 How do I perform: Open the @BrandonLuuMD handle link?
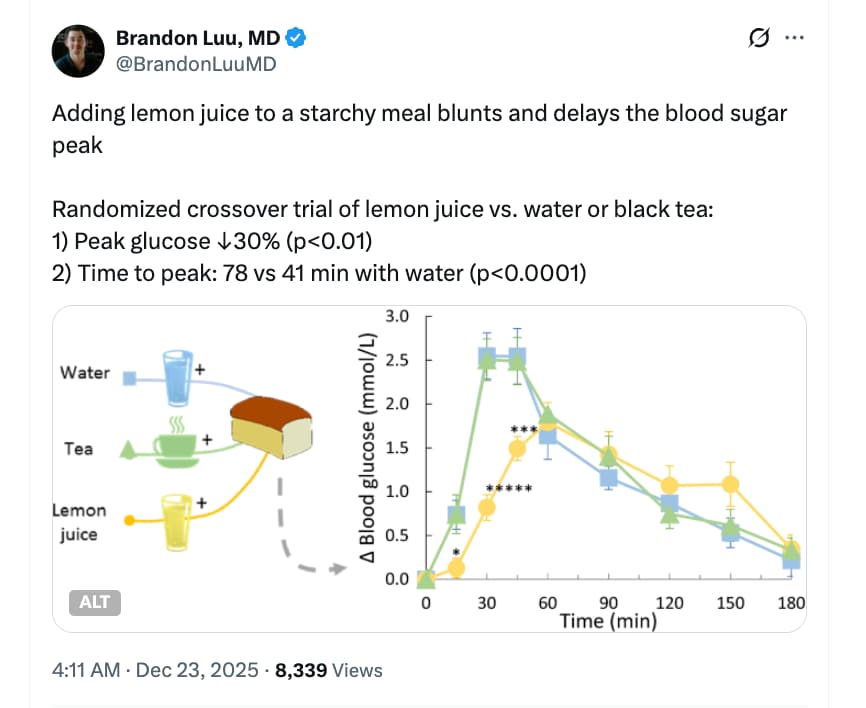pos(196,65)
